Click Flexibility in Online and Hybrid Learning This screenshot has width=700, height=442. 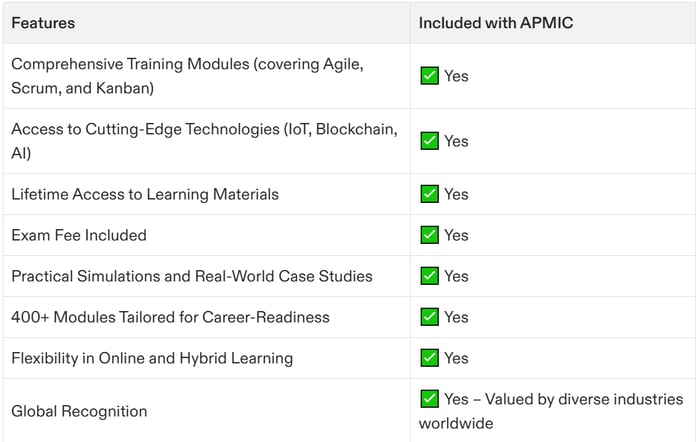click(x=152, y=358)
